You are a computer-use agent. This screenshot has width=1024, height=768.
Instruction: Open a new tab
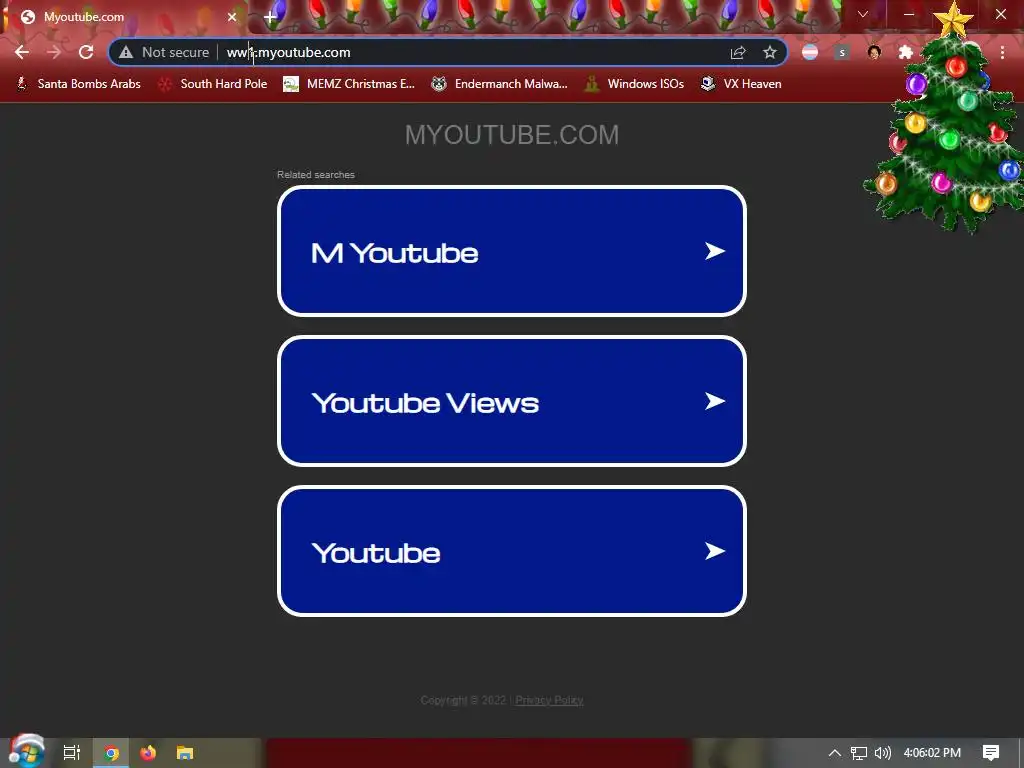[x=270, y=17]
